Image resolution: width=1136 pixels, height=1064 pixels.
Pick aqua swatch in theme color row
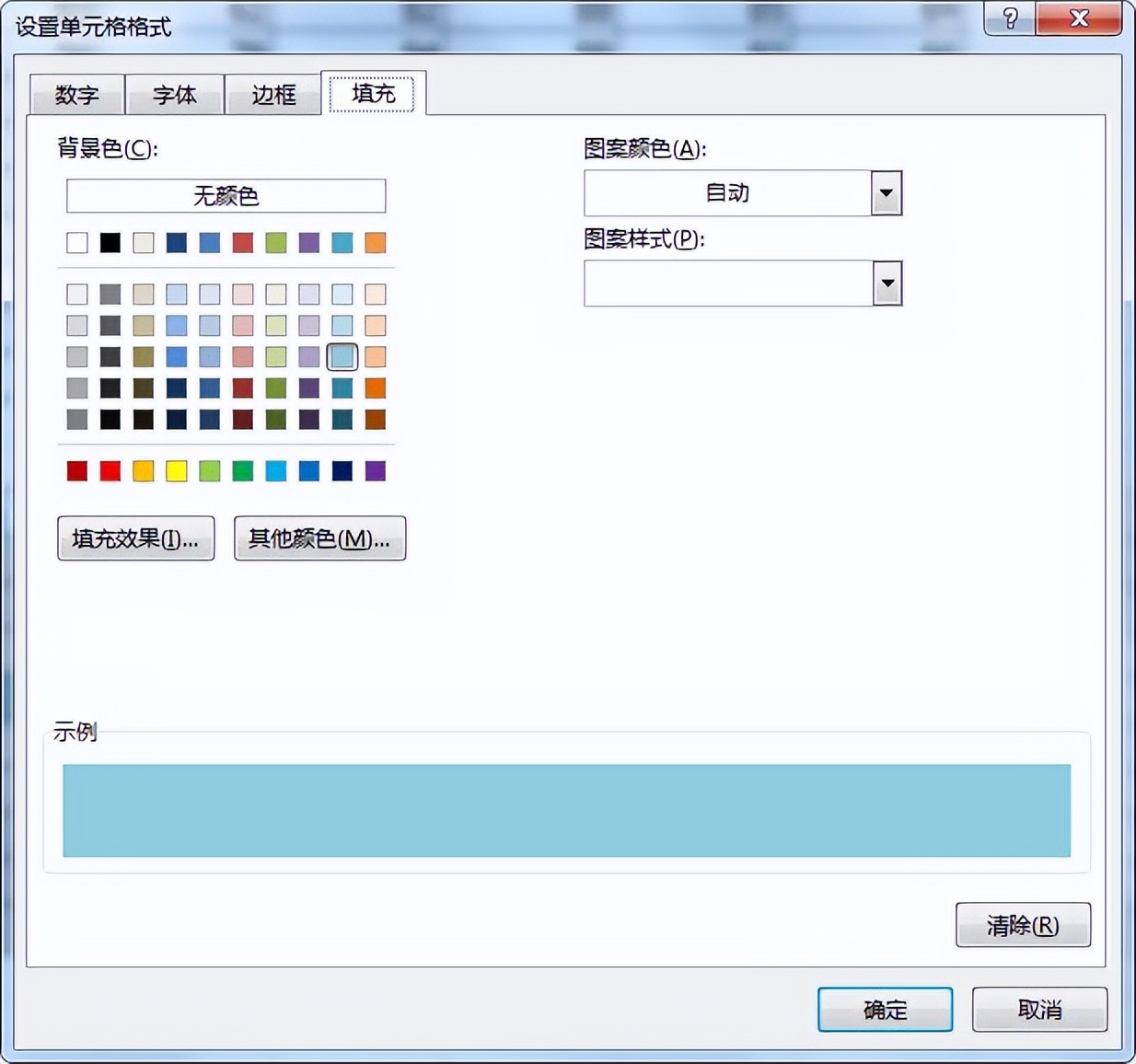(342, 242)
